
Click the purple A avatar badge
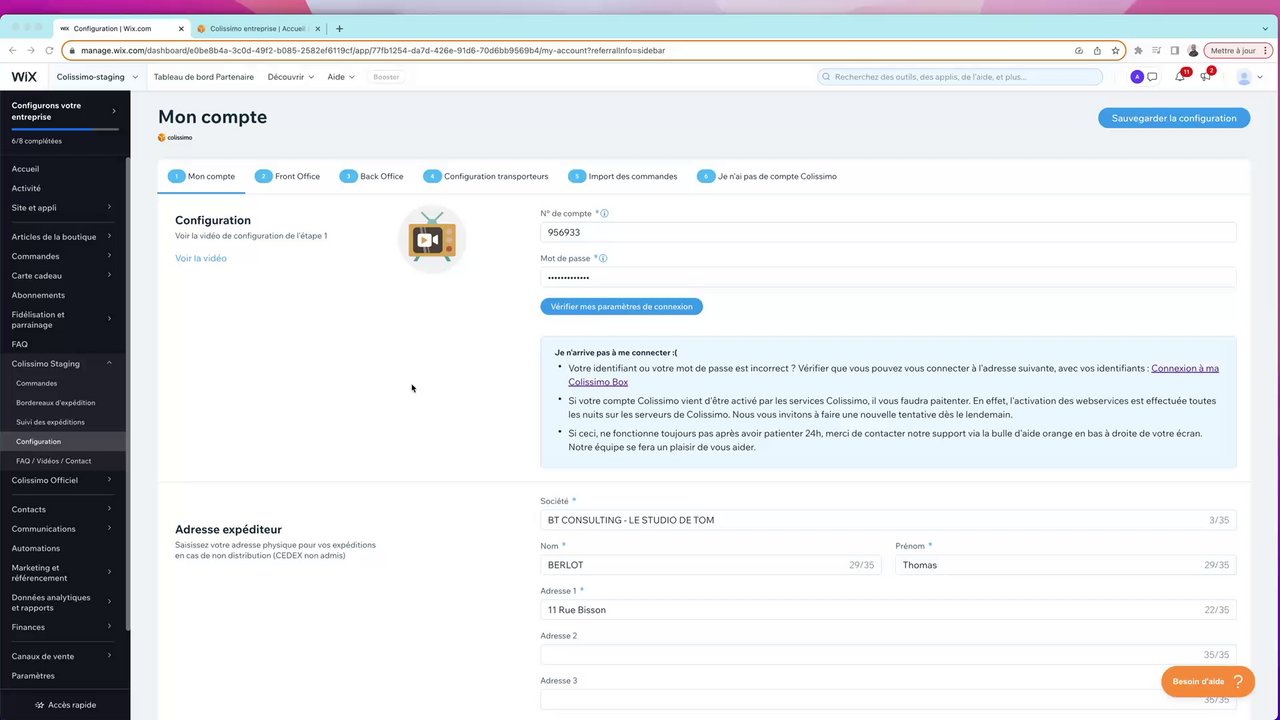[1137, 77]
